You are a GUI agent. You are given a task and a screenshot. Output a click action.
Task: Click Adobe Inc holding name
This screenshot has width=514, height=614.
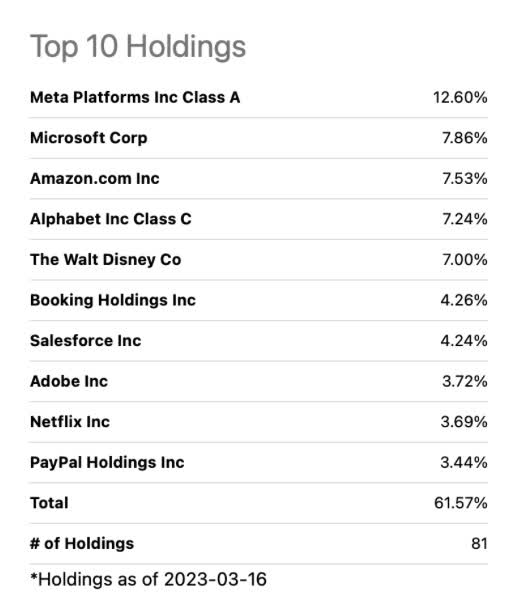(x=69, y=381)
